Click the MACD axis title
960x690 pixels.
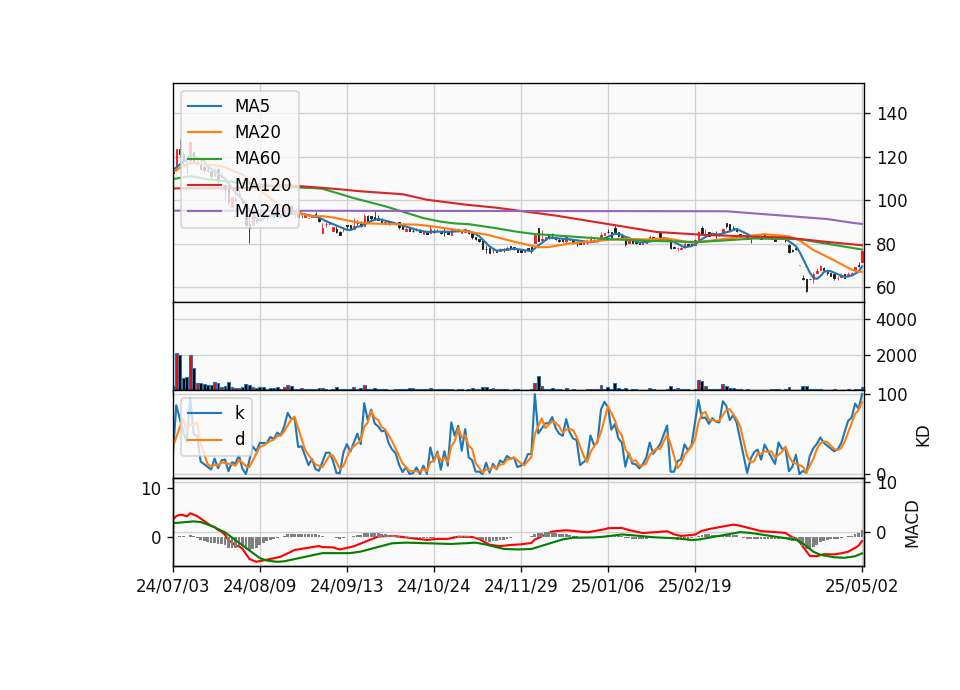click(912, 524)
